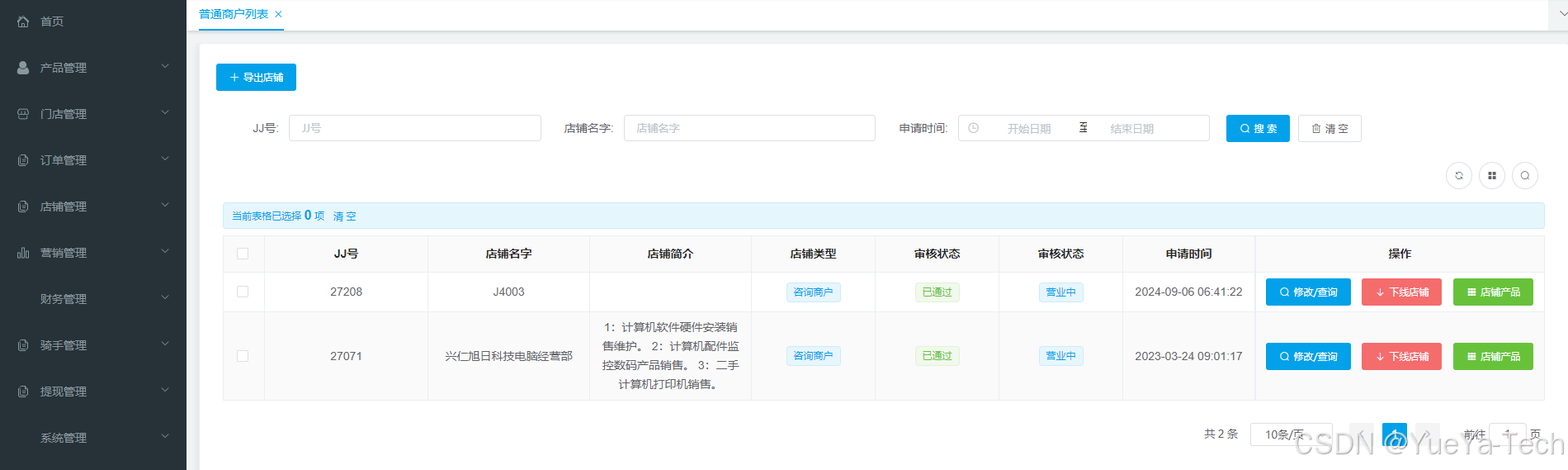This screenshot has height=470, width=1568.
Task: Click 下线店铺 for row 27071
Action: (1401, 356)
